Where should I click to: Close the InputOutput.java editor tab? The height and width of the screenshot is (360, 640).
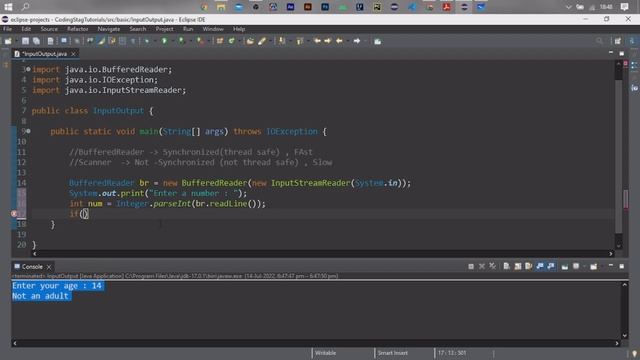point(73,54)
